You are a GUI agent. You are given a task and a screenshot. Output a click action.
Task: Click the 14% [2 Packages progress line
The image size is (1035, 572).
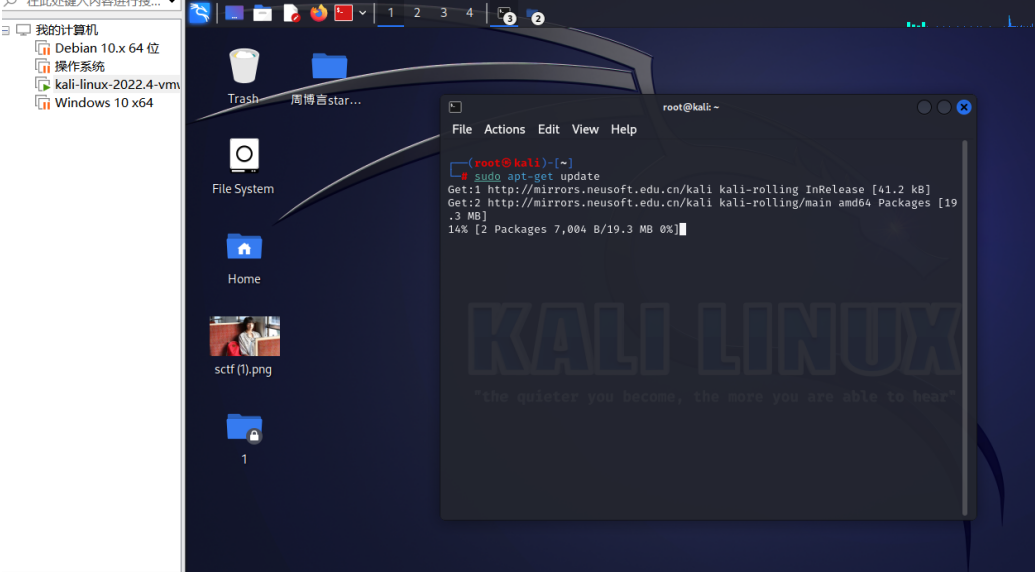[563, 229]
